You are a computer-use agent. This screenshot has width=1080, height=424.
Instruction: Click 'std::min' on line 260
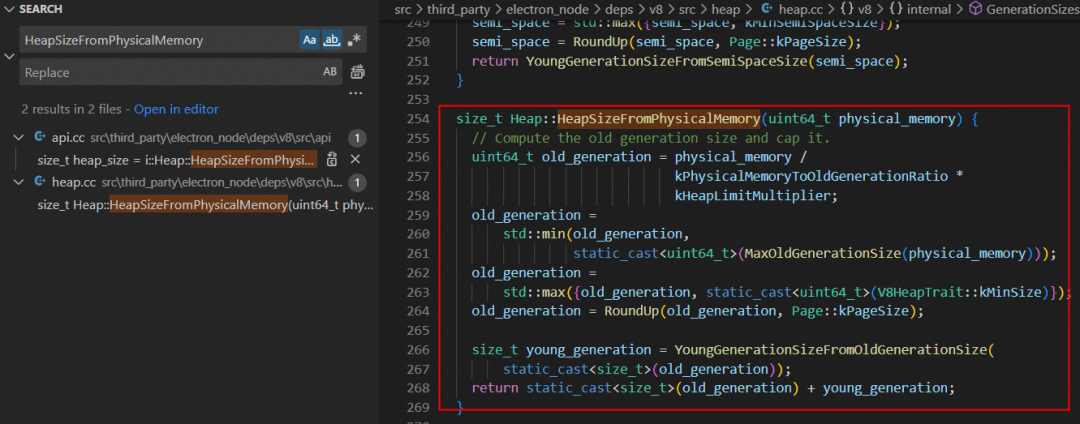[x=534, y=234]
